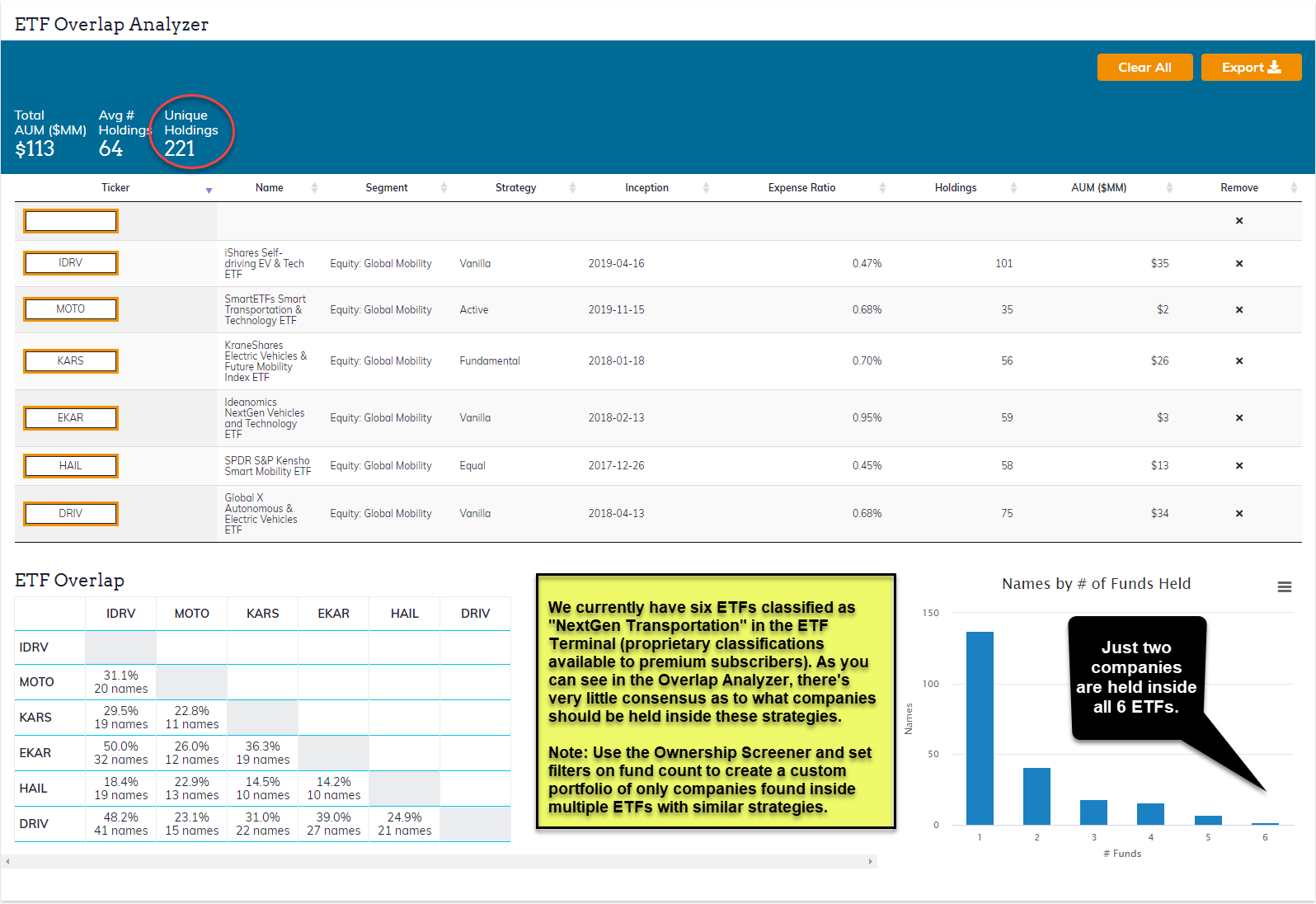Screen dimensions: 1316x904
Task: Click the Avg # Holdings value 64
Action: click(110, 149)
